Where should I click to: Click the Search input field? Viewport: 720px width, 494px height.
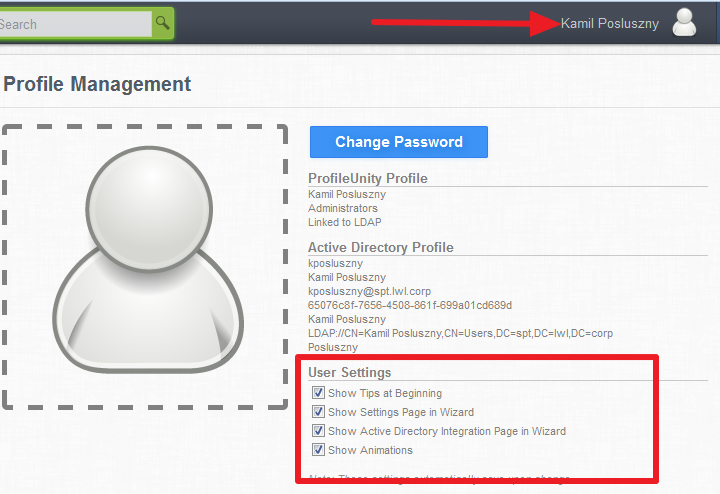point(75,24)
